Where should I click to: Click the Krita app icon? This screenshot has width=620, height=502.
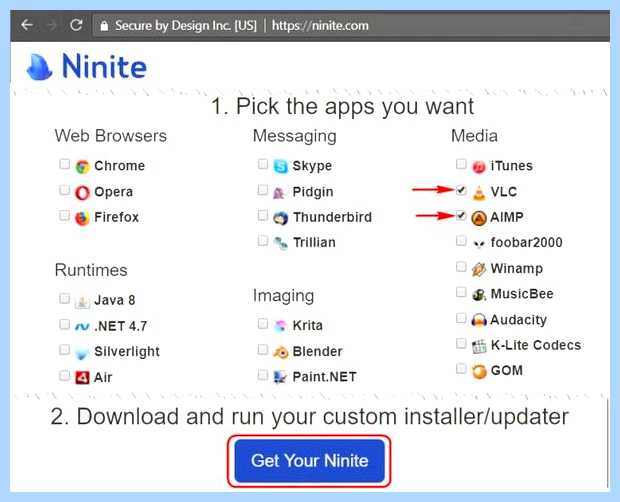tap(281, 326)
